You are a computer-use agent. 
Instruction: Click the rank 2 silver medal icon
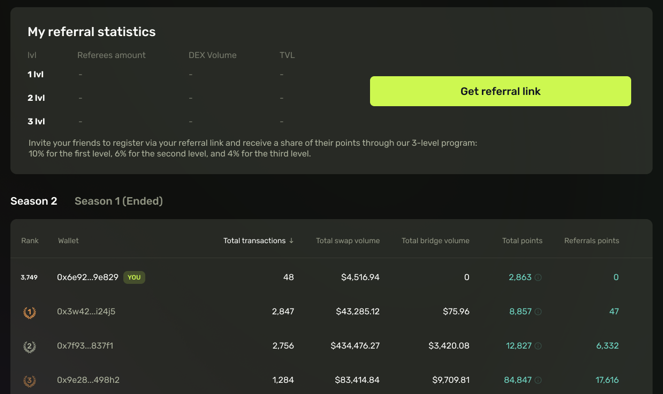tap(29, 347)
